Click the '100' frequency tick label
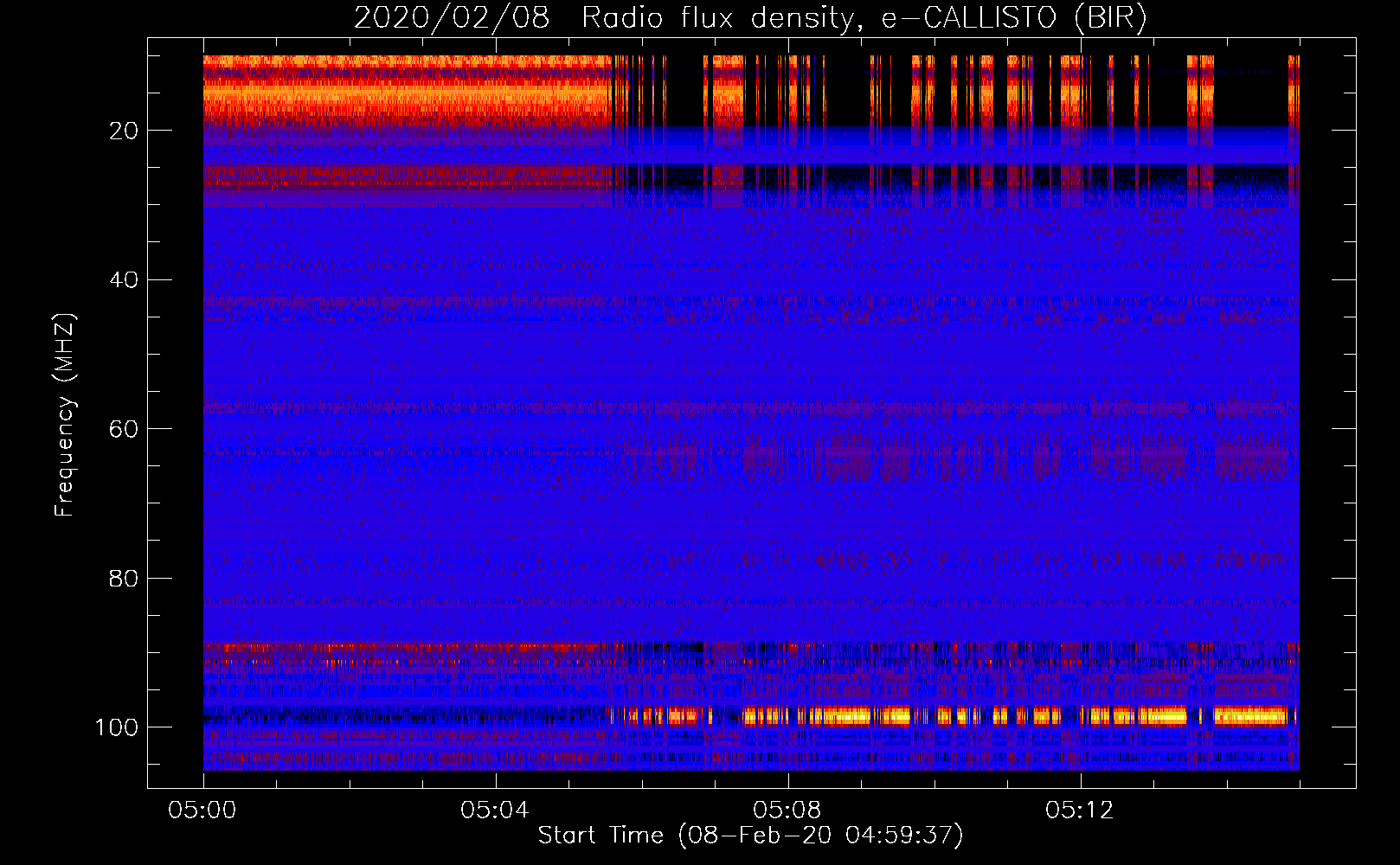The height and width of the screenshot is (865, 1400). click(117, 727)
